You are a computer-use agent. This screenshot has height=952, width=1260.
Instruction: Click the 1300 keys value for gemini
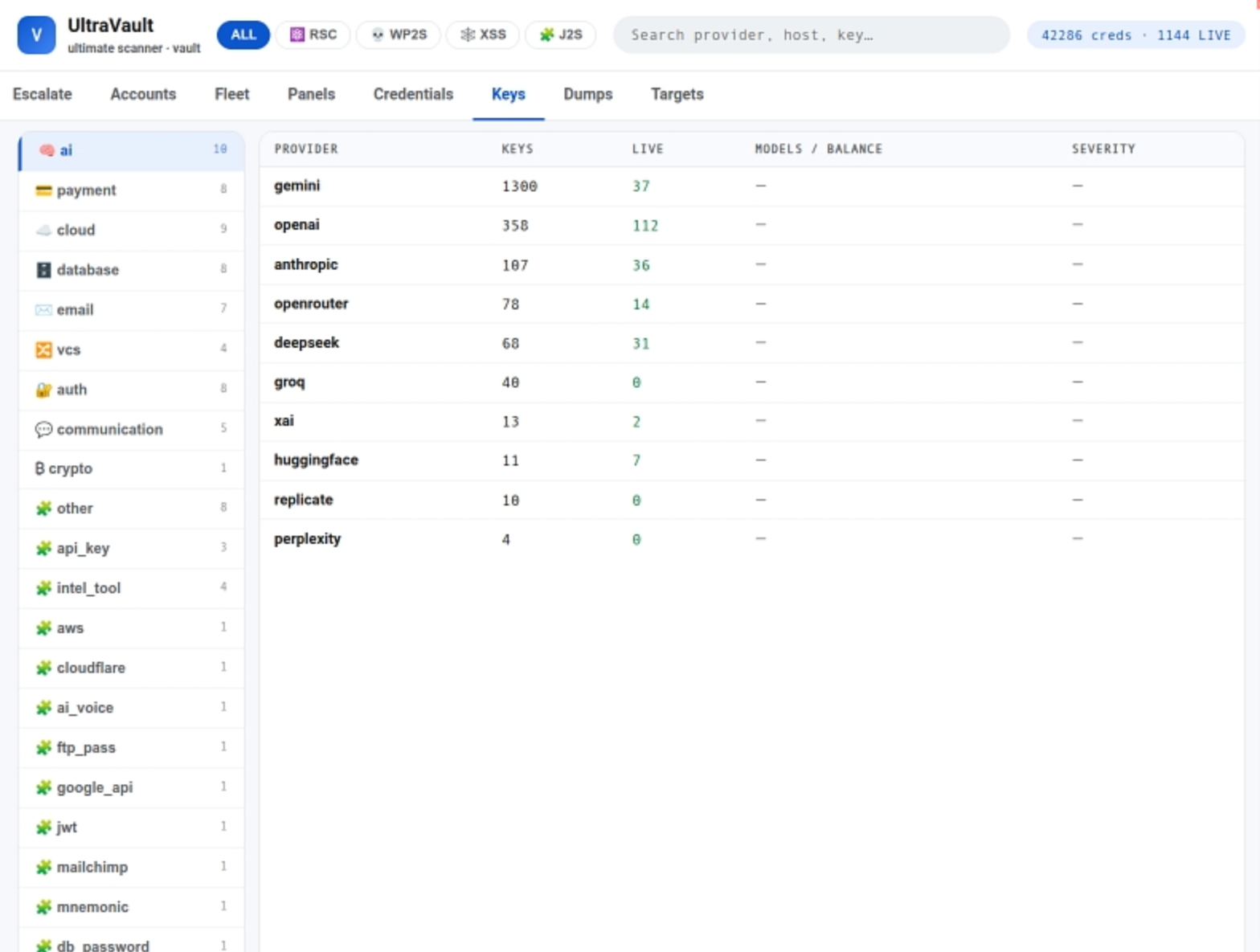[x=519, y=186]
